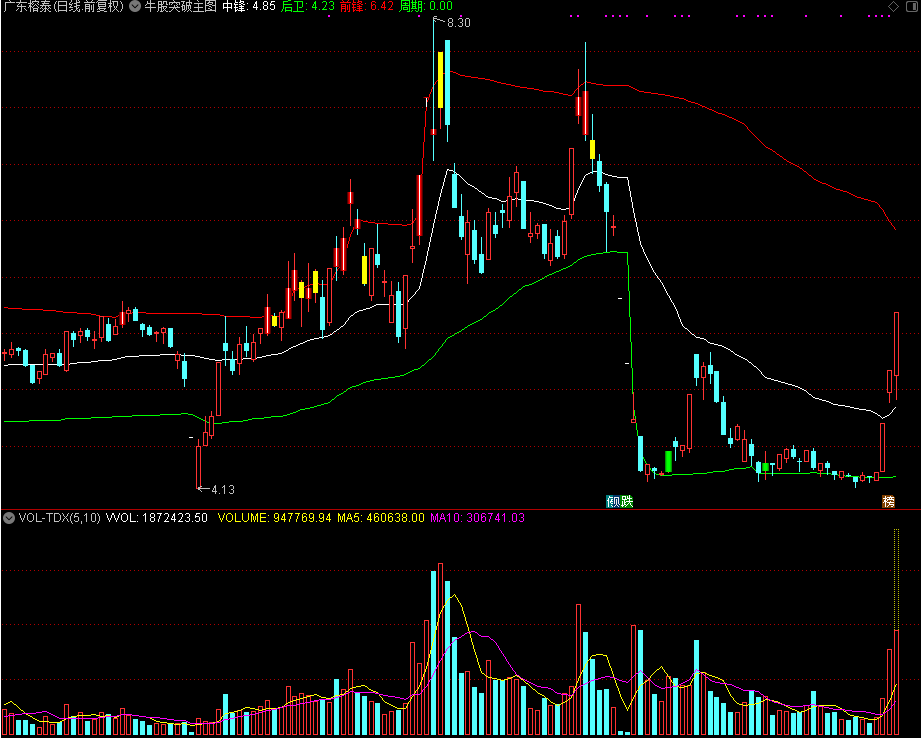Click the green 后卫: 4.23 value
921x738 pixels.
[308, 7]
